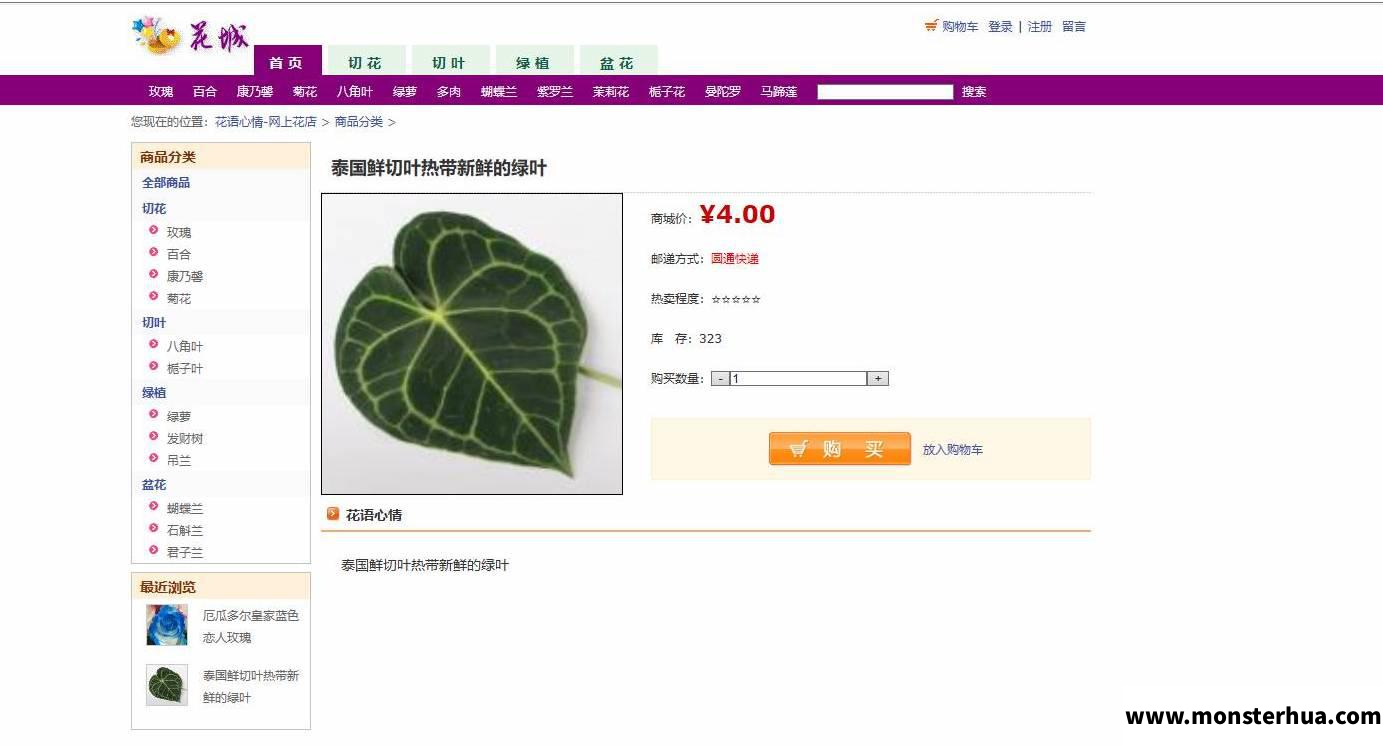Click the blue rose thumbnail in 最近浏览

click(167, 625)
